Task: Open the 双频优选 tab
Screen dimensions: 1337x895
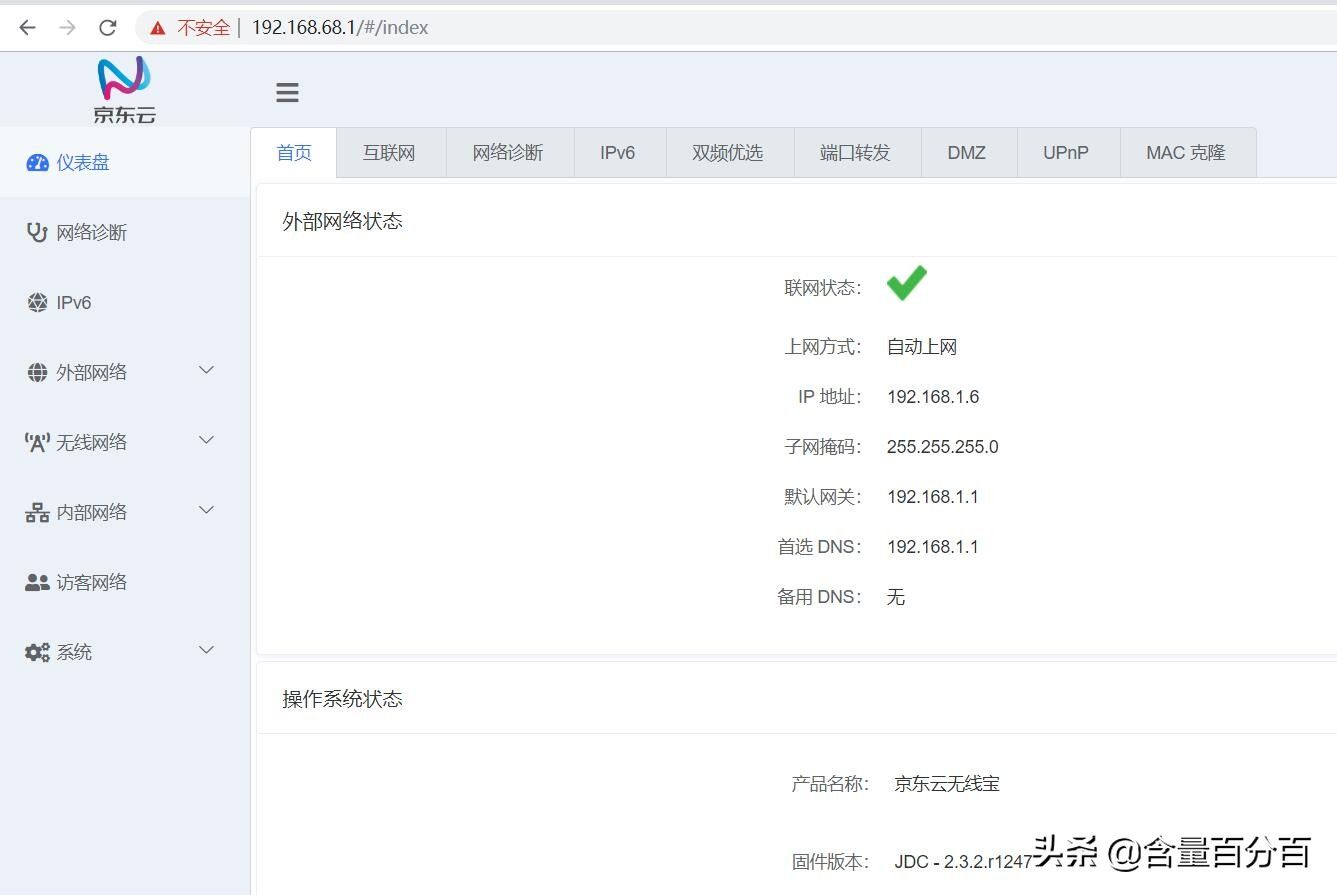Action: point(727,153)
